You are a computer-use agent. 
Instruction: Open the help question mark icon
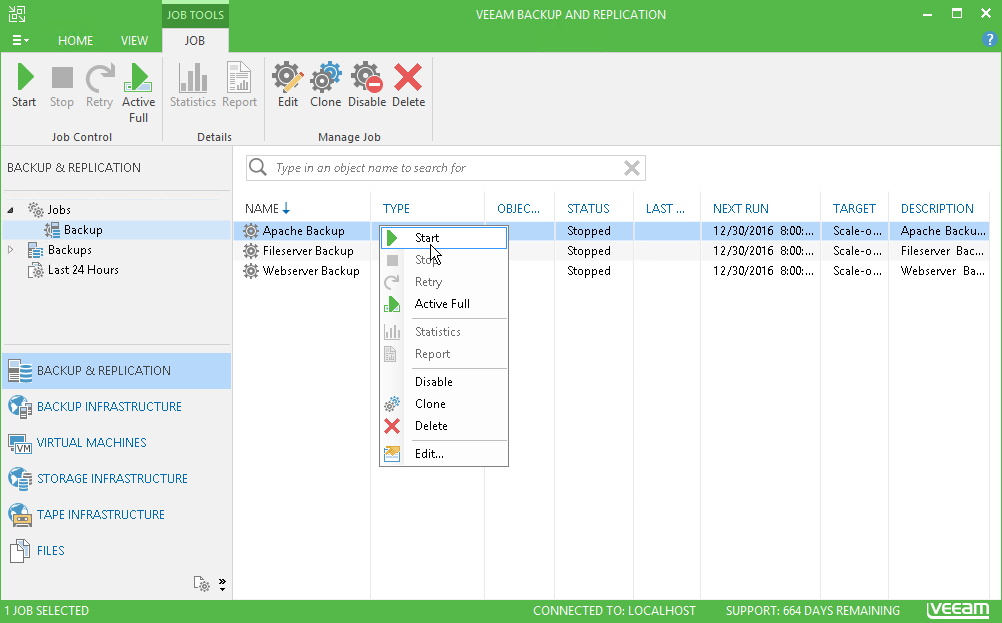coord(989,39)
